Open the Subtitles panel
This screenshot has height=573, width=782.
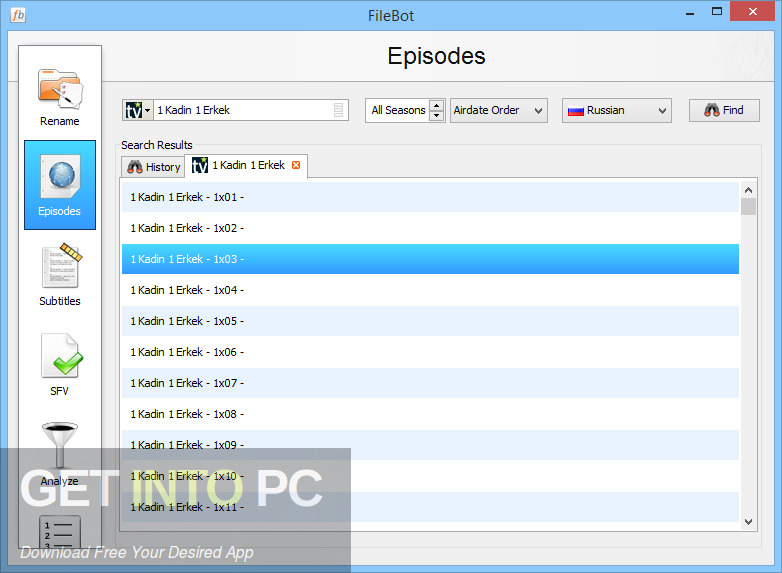tap(60, 275)
